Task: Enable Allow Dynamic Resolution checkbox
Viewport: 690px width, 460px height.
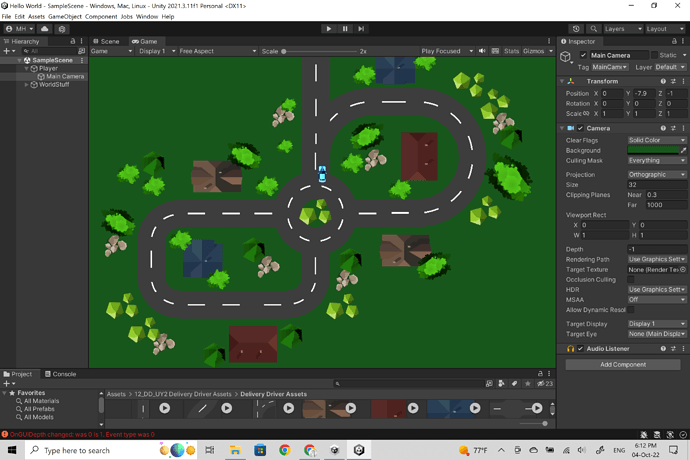Action: 631,310
